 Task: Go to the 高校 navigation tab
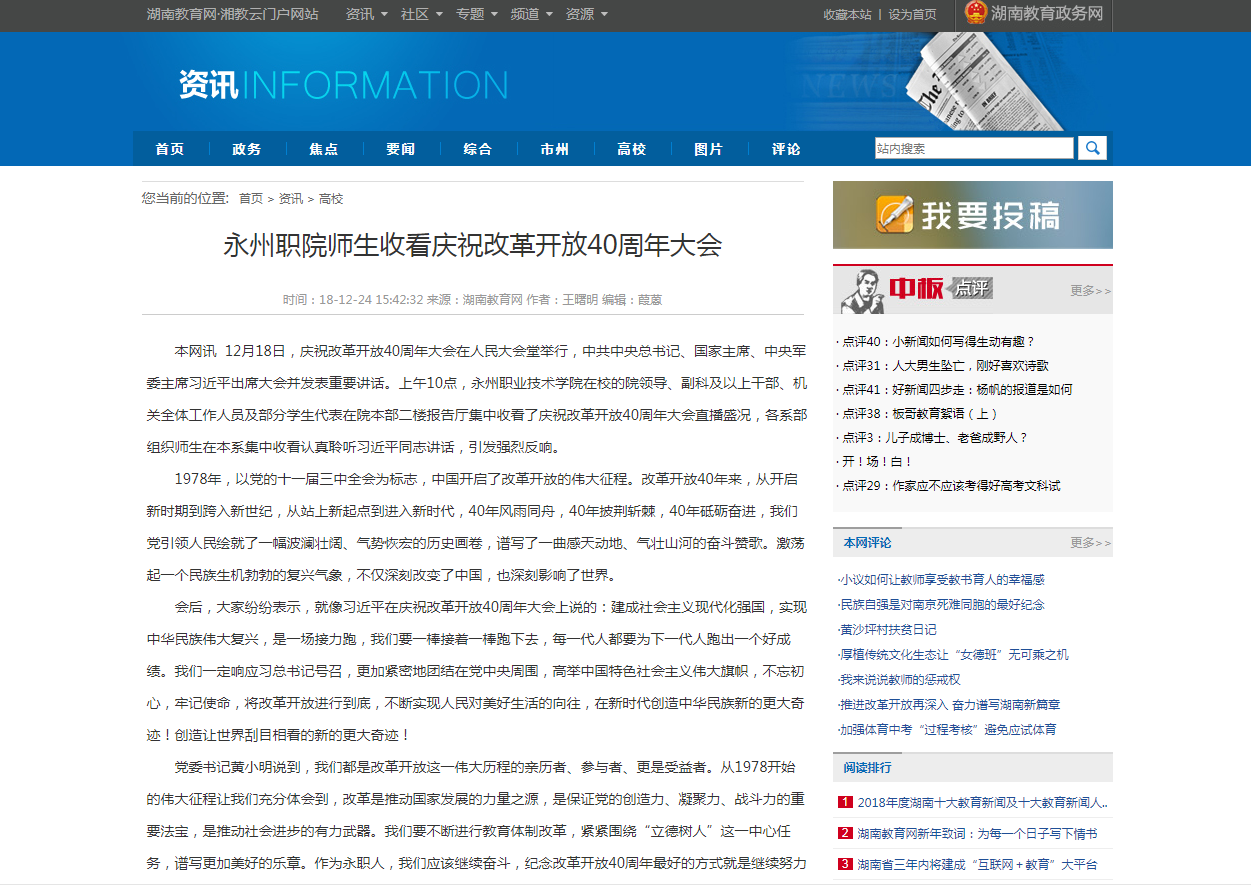coord(631,149)
